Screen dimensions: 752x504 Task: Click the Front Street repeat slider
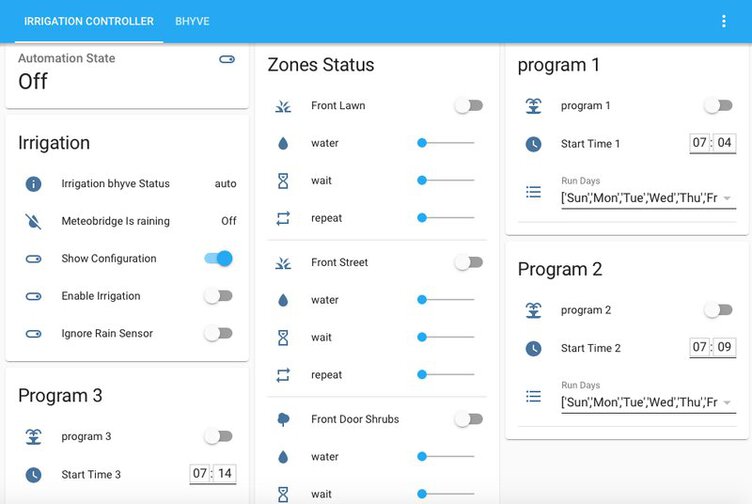[x=446, y=375]
